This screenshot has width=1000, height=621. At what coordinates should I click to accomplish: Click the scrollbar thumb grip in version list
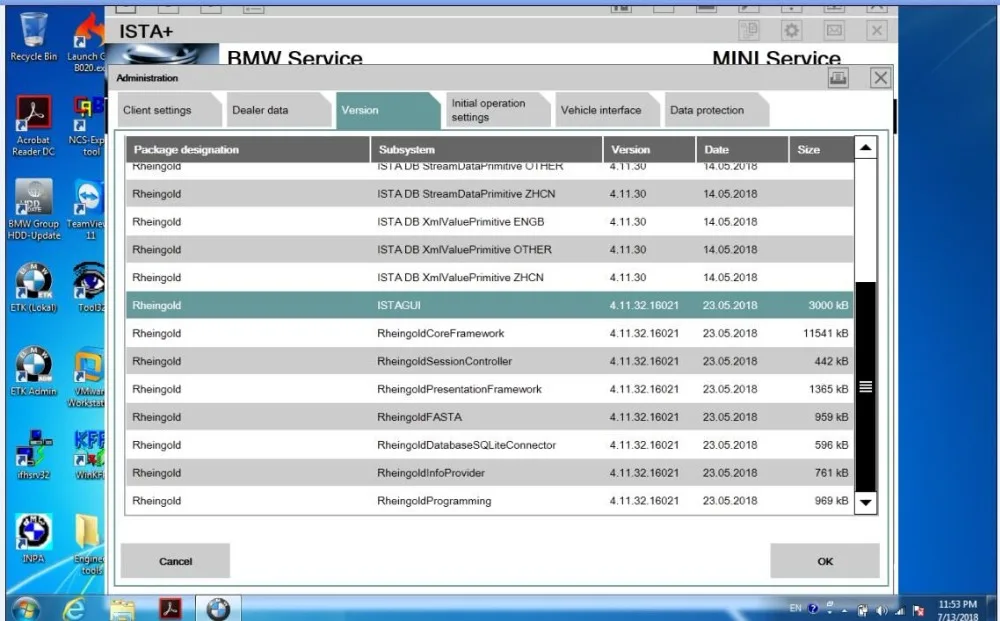pos(865,386)
